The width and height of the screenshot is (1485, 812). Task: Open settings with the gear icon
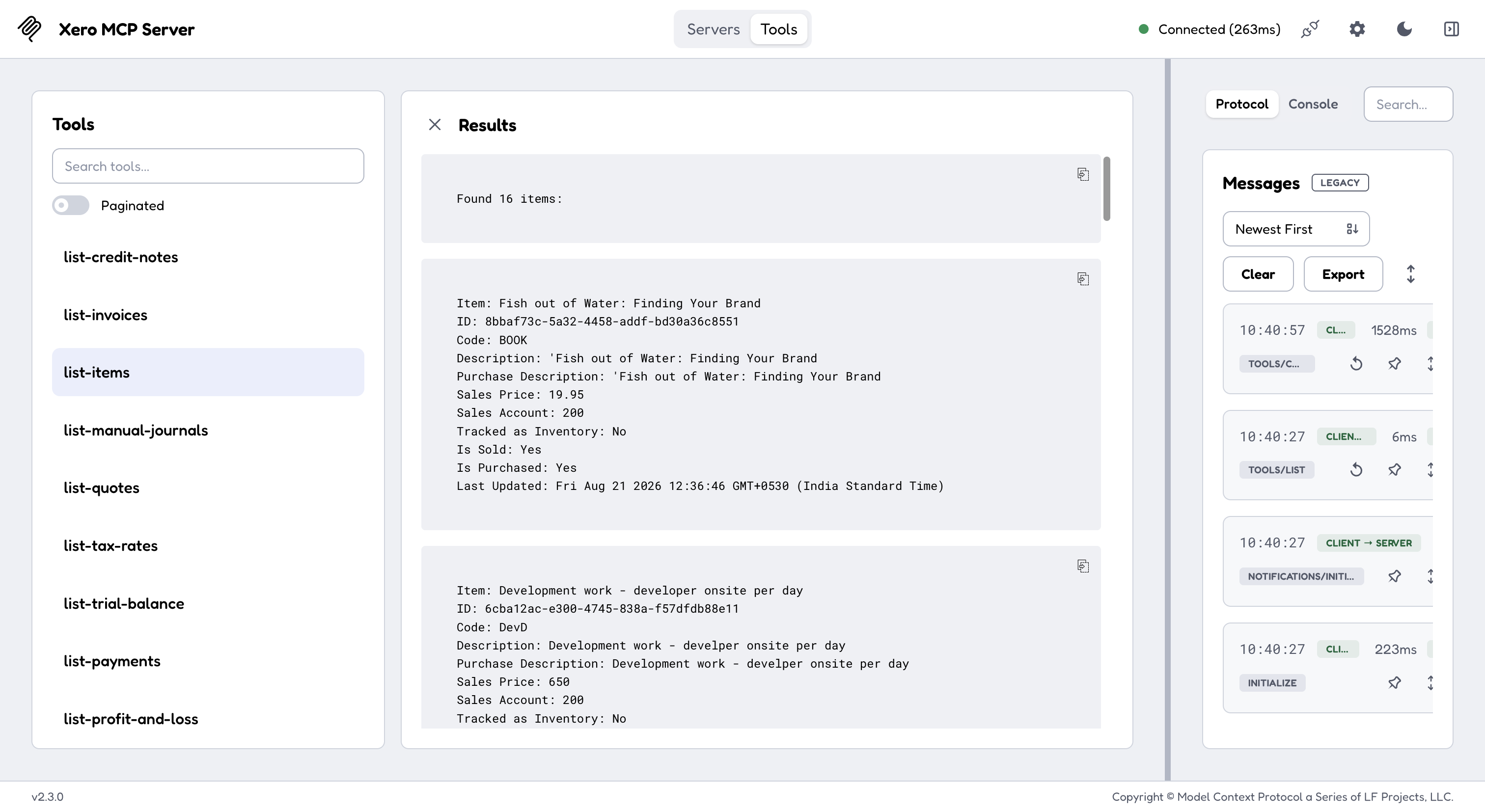(x=1357, y=29)
